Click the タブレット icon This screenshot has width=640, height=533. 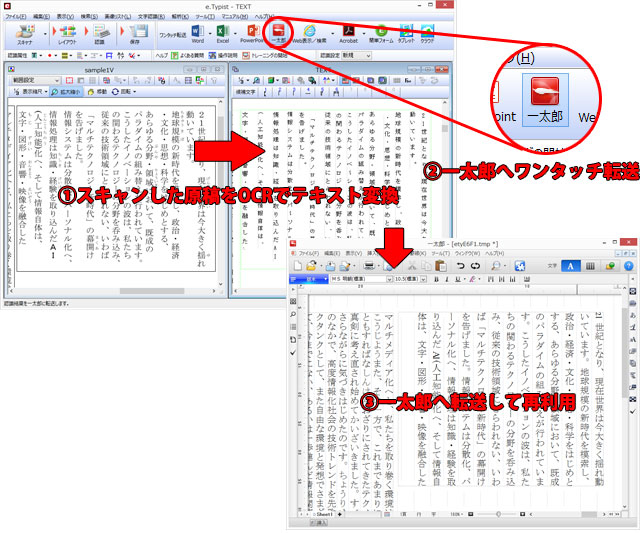[406, 33]
